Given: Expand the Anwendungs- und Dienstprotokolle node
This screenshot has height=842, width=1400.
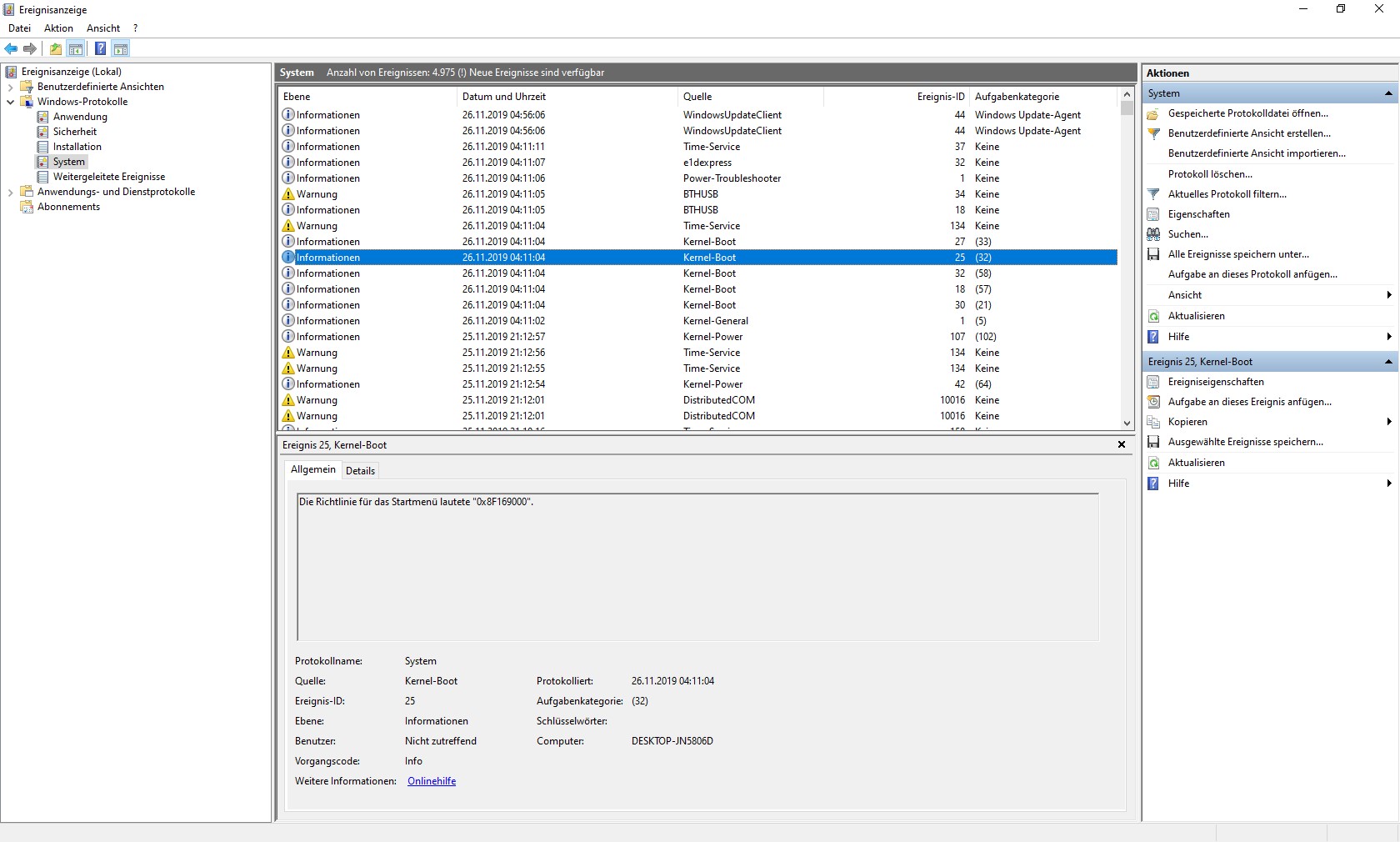Looking at the screenshot, I should [10, 192].
